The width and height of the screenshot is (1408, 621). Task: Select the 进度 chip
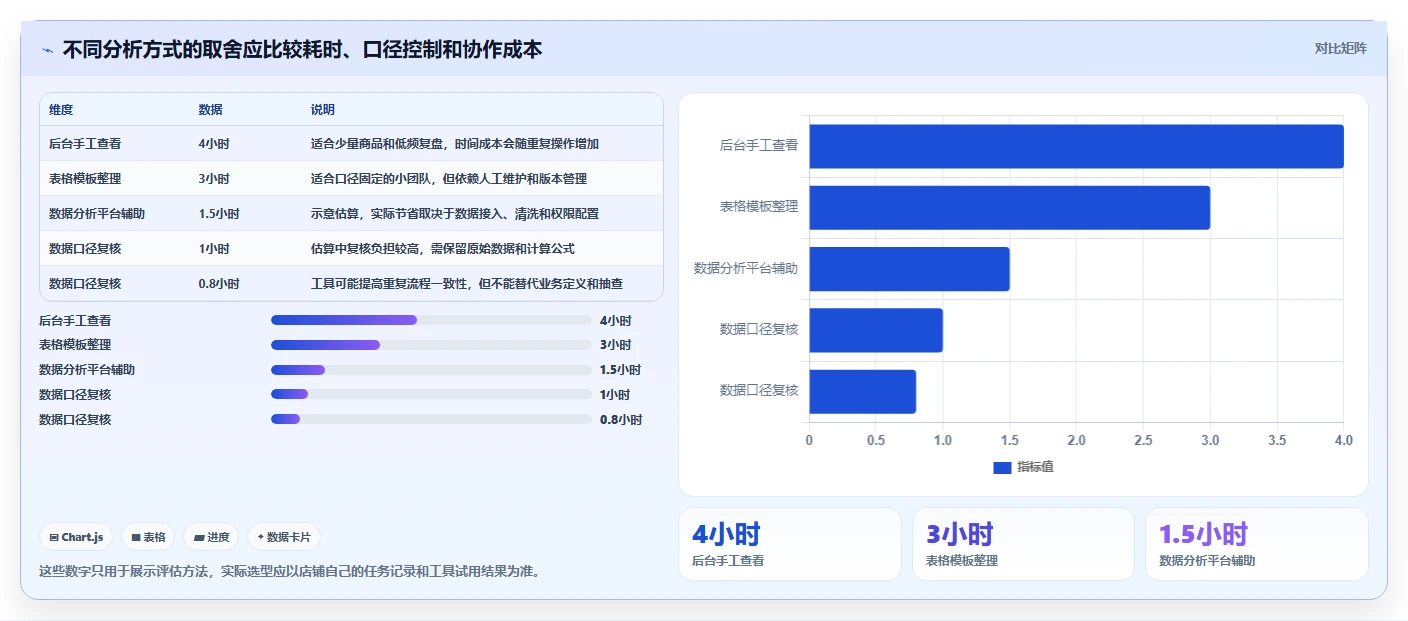point(211,537)
